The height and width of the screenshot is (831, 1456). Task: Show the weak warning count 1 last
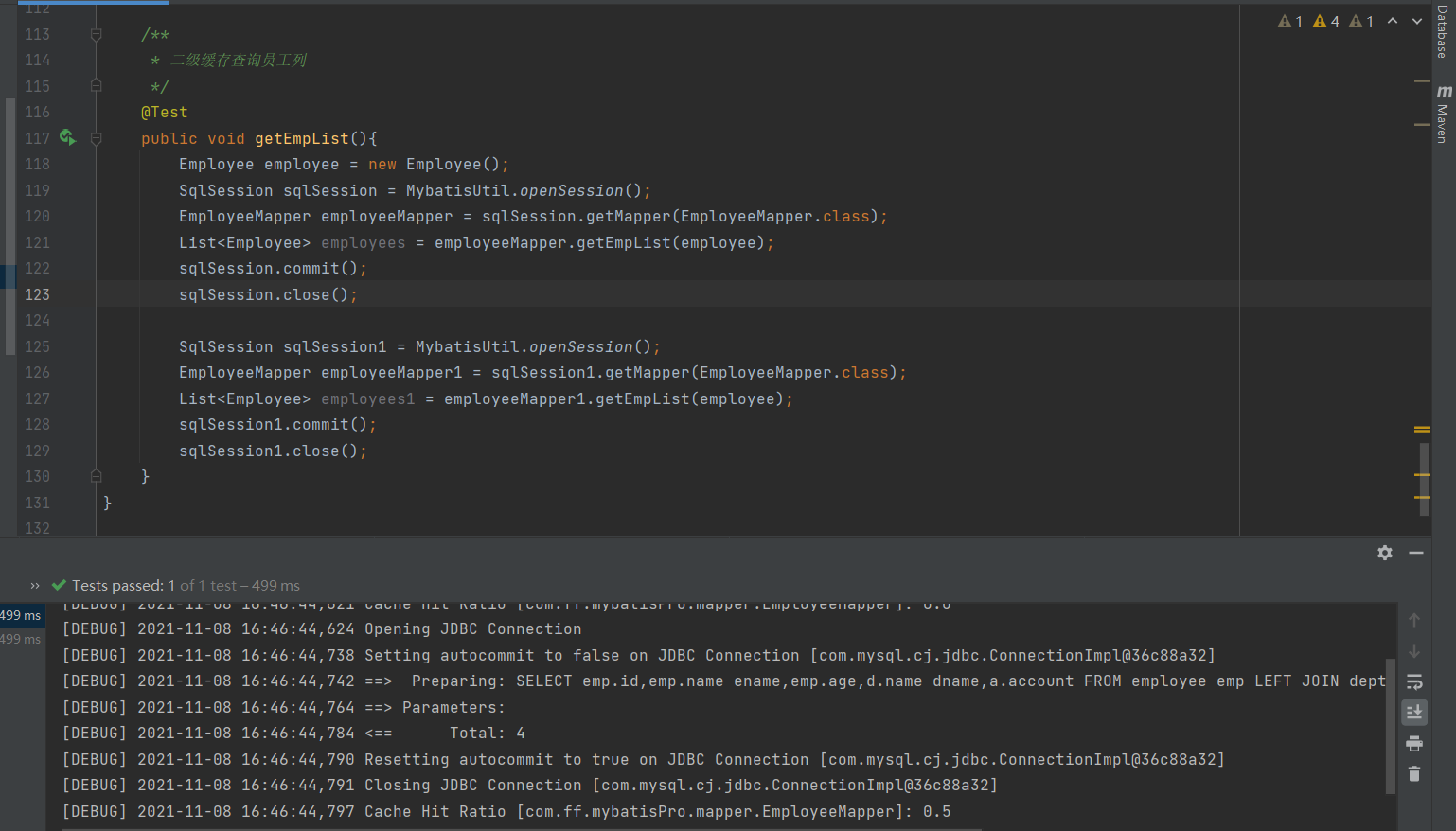[1361, 21]
